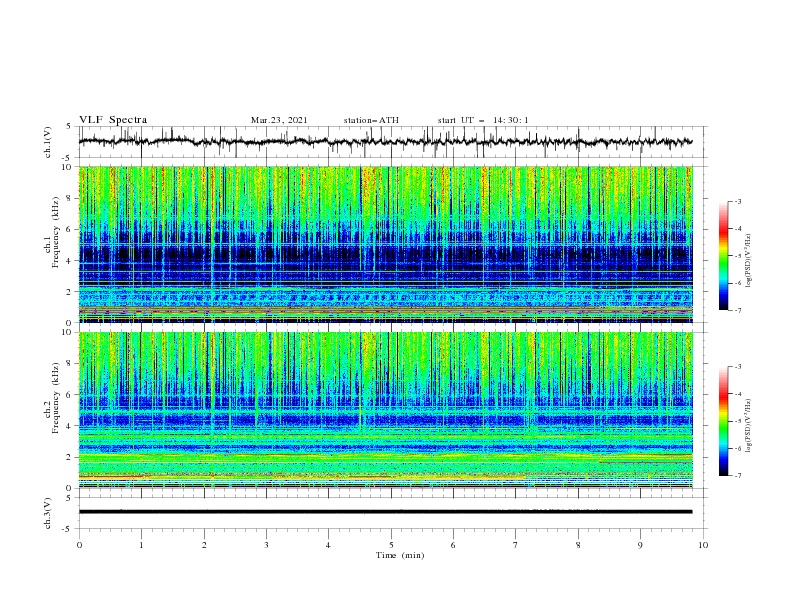Click time axis tick label "5"
This screenshot has height=612, width=792.
click(391, 545)
